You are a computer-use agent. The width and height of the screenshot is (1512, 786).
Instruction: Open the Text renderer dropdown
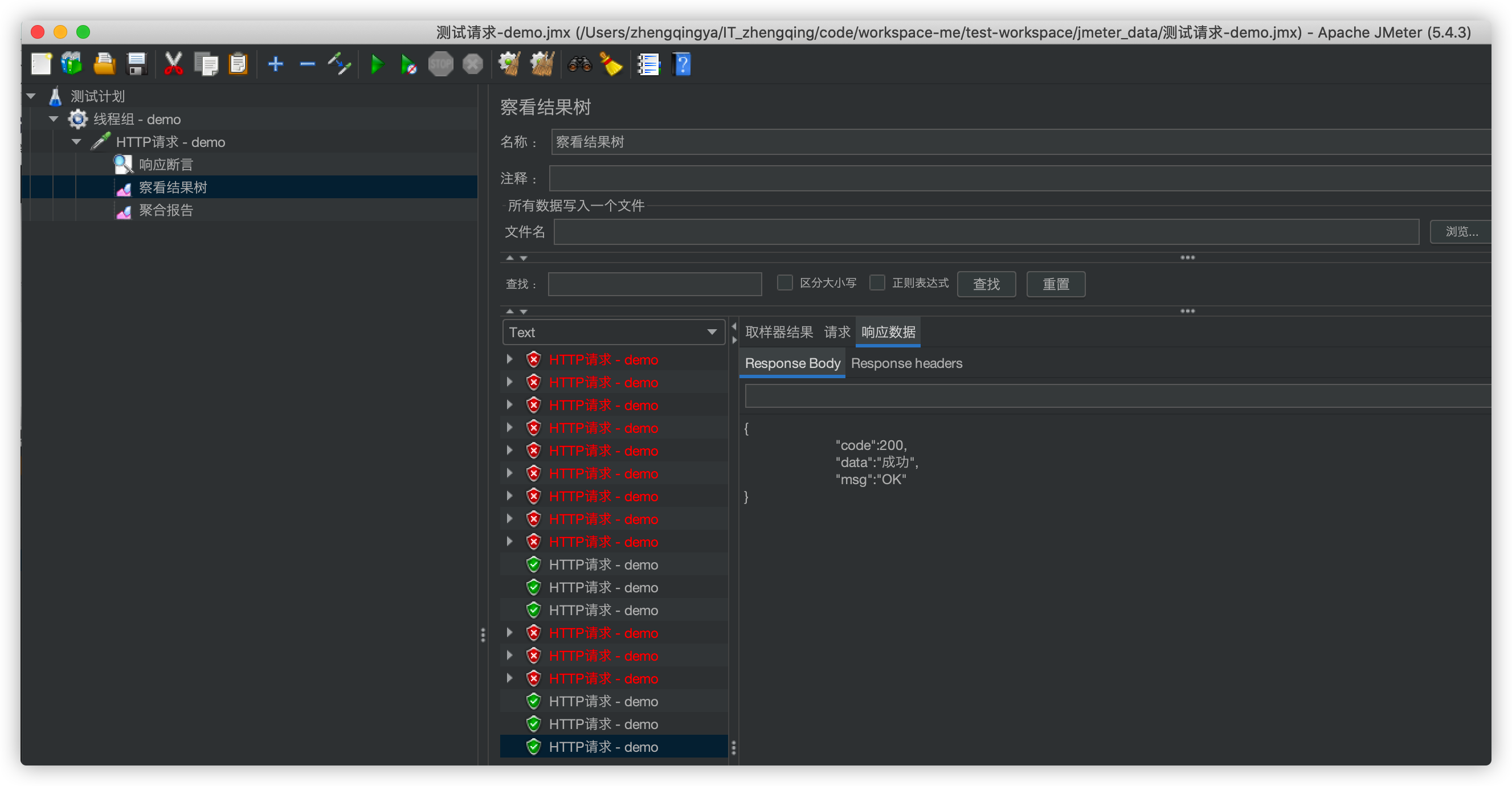[614, 332]
